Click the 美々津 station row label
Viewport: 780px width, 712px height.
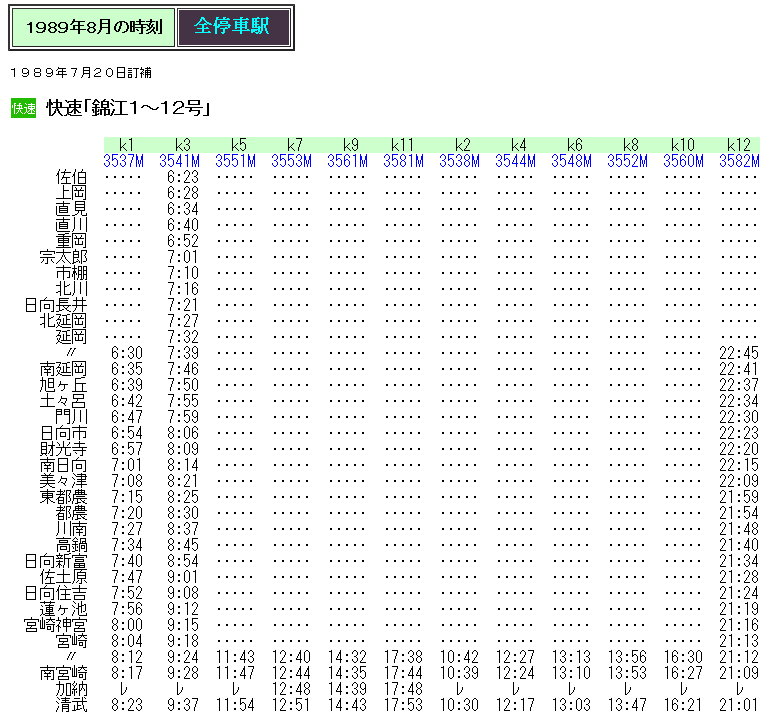coord(63,481)
